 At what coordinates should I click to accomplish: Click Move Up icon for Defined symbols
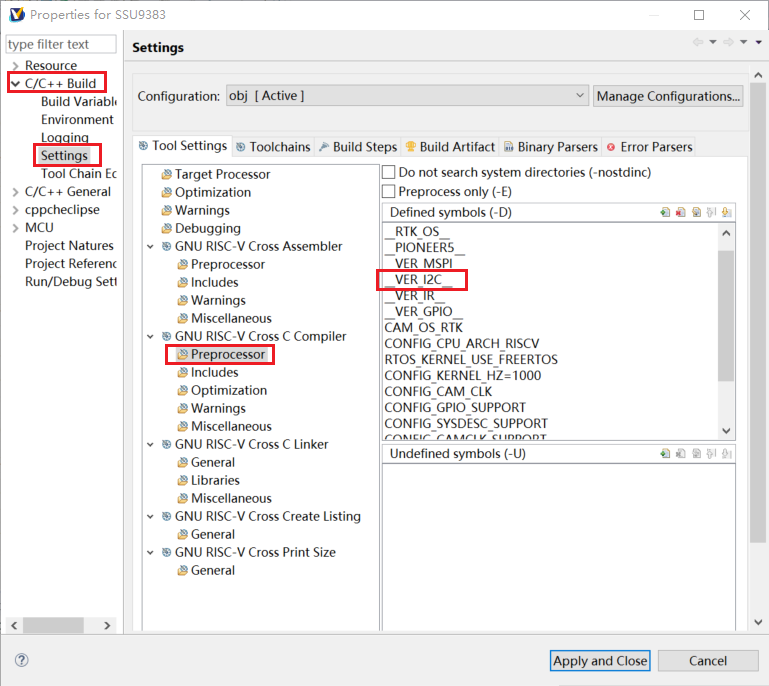[x=711, y=212]
